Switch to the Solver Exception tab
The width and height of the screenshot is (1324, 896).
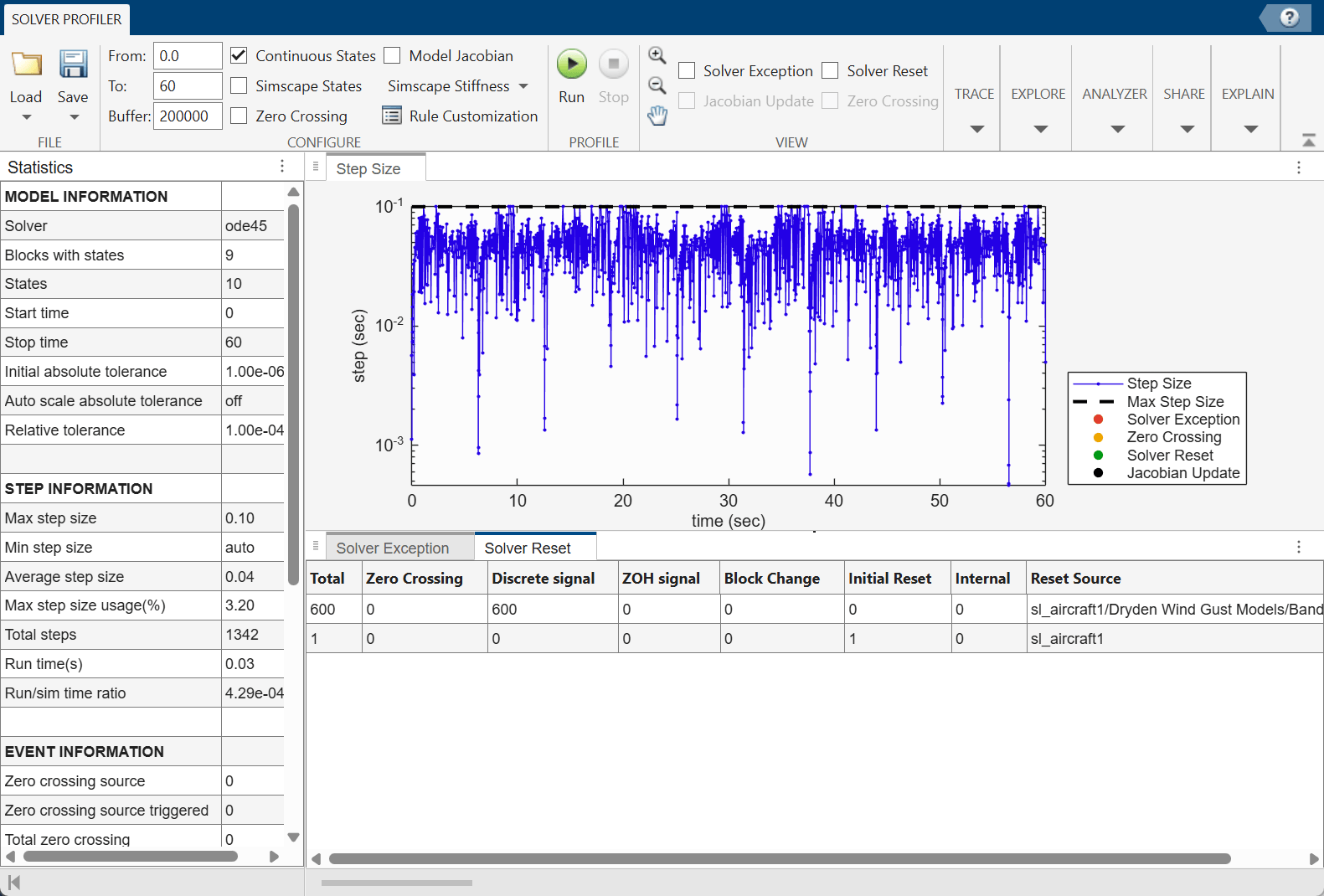point(399,548)
